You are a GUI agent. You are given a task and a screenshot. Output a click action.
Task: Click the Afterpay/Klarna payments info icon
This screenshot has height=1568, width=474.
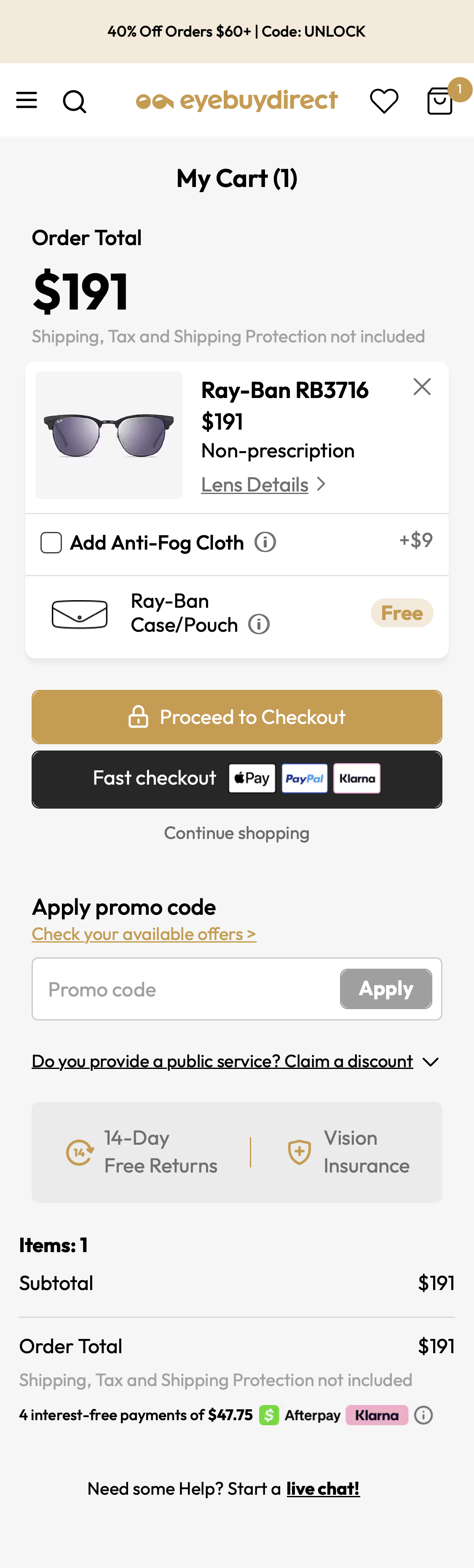point(423,1415)
